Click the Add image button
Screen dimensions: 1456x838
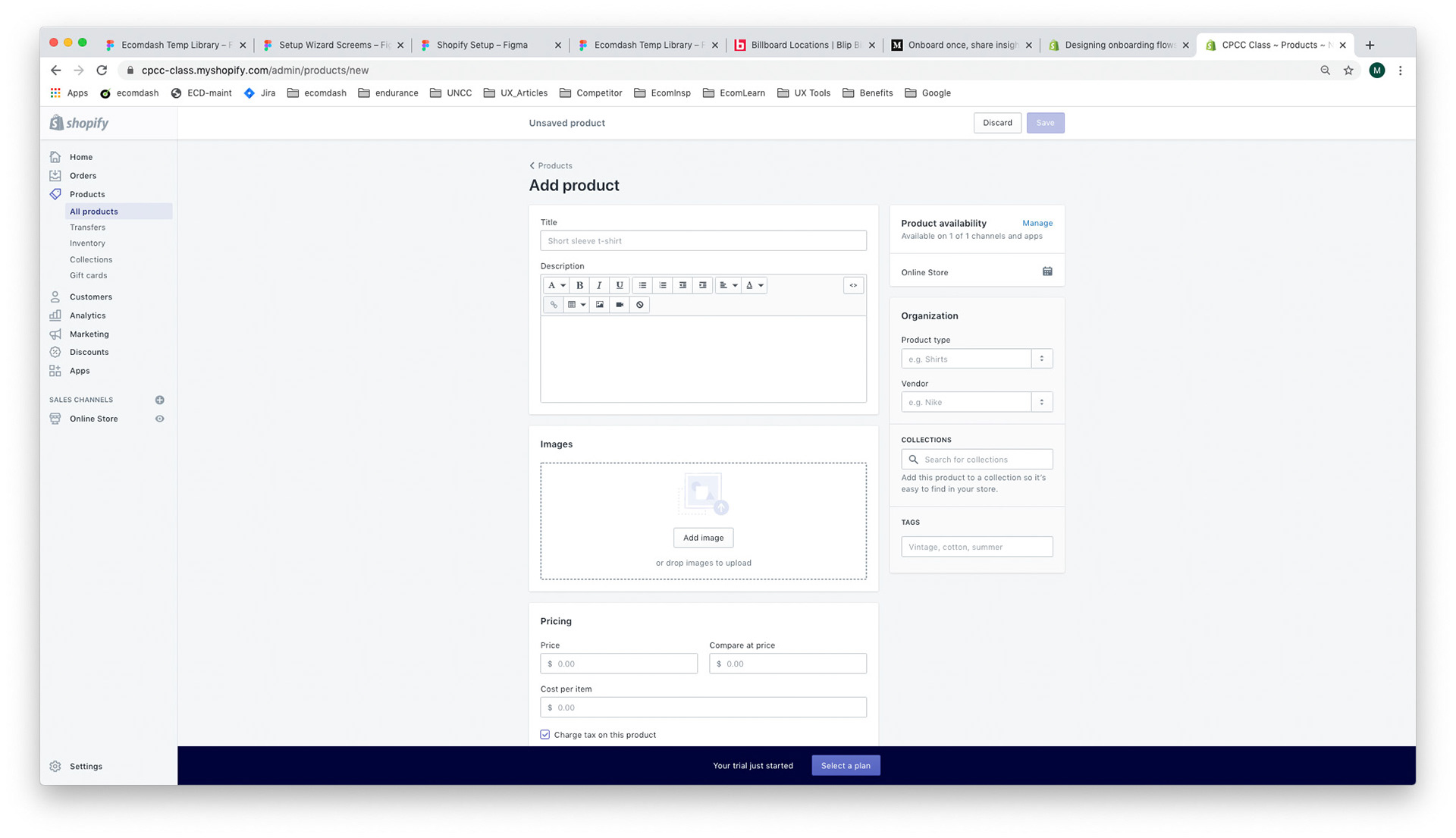click(x=703, y=538)
